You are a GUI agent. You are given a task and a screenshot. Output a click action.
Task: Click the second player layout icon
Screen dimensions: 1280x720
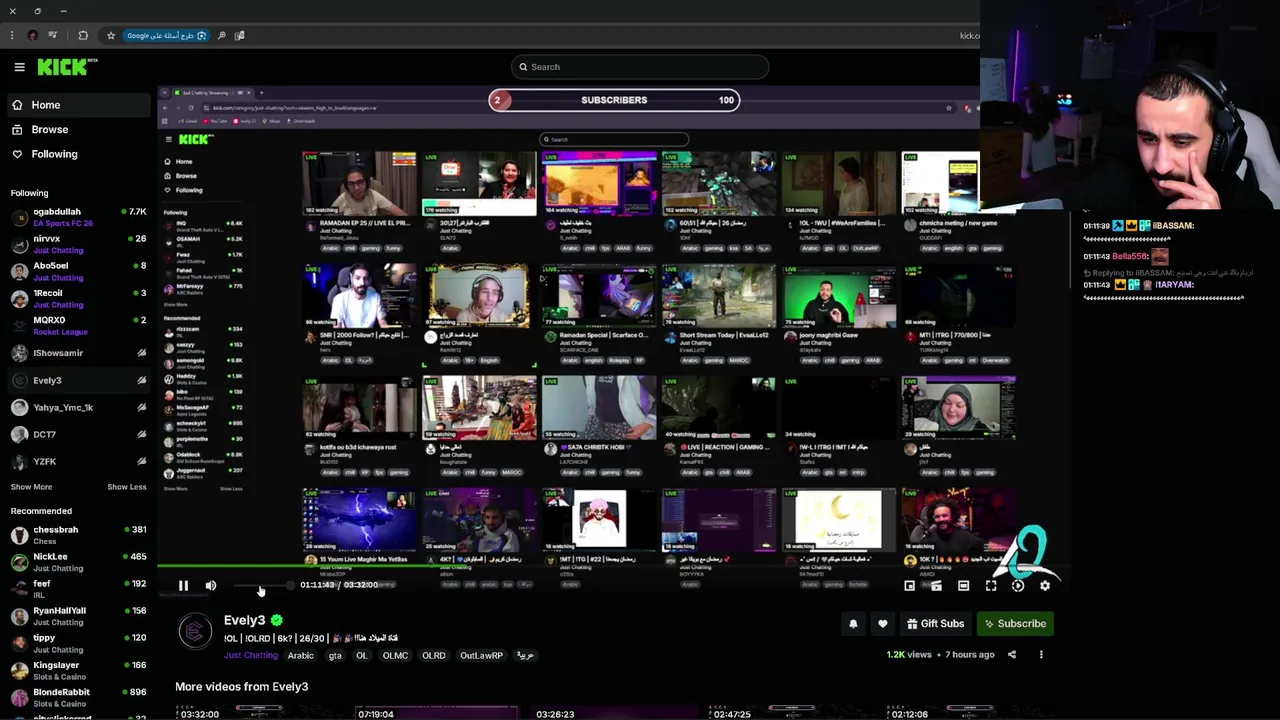tap(936, 586)
